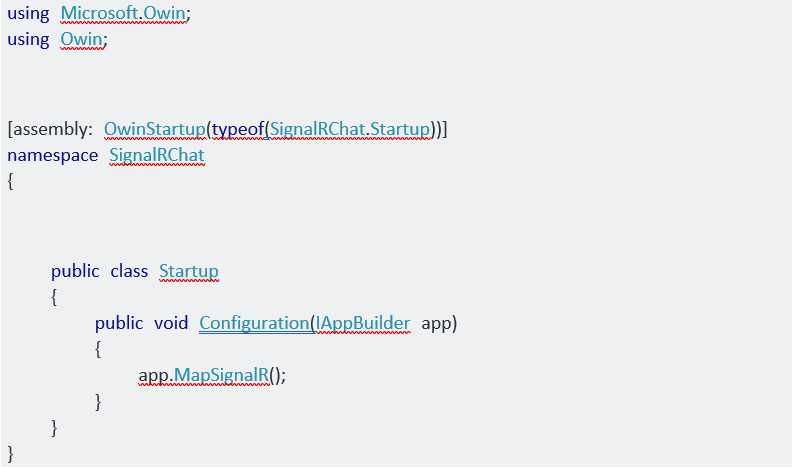Click the public keyword before void

point(119,323)
